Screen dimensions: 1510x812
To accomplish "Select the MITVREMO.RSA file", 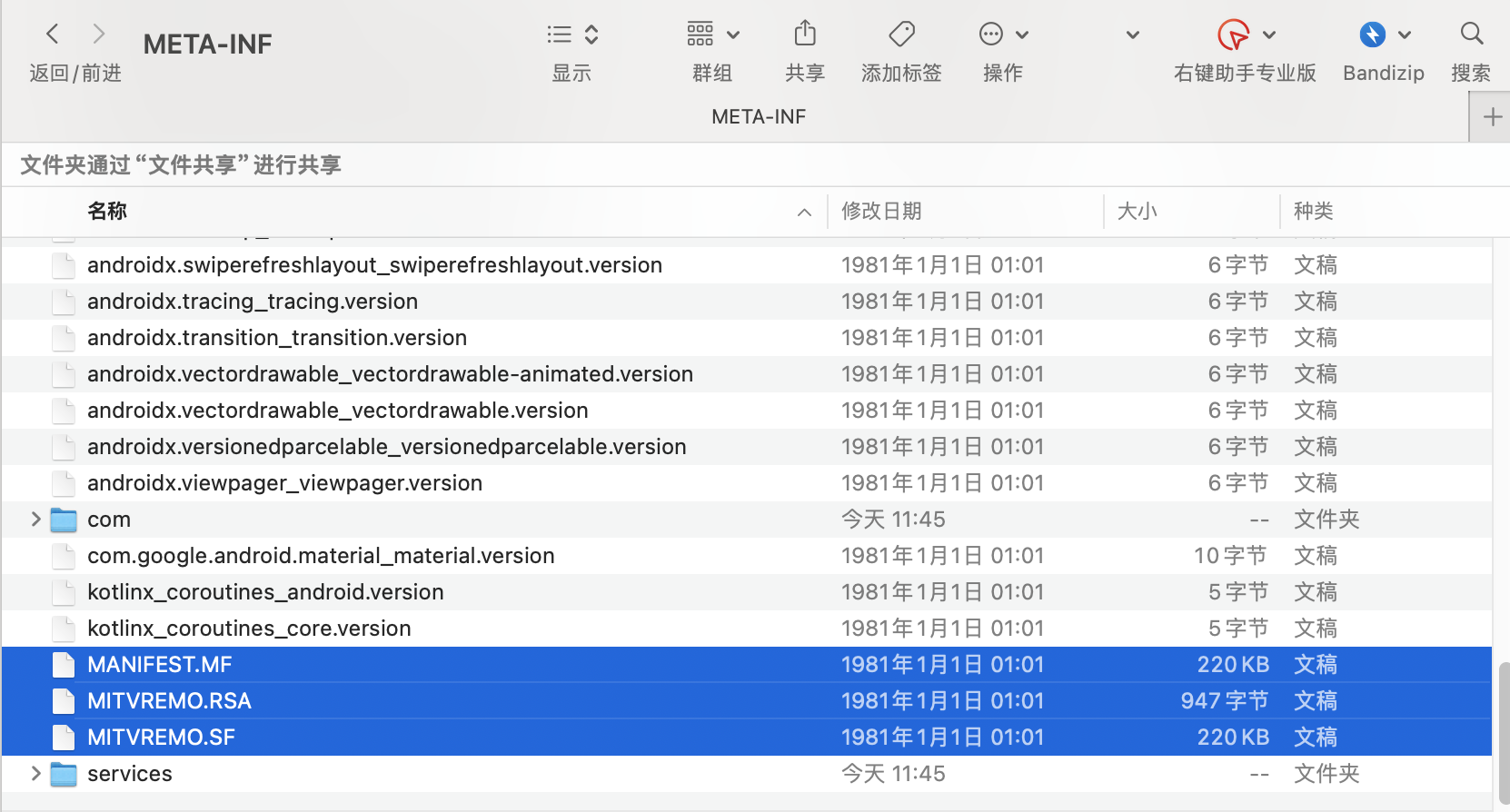I will click(169, 701).
